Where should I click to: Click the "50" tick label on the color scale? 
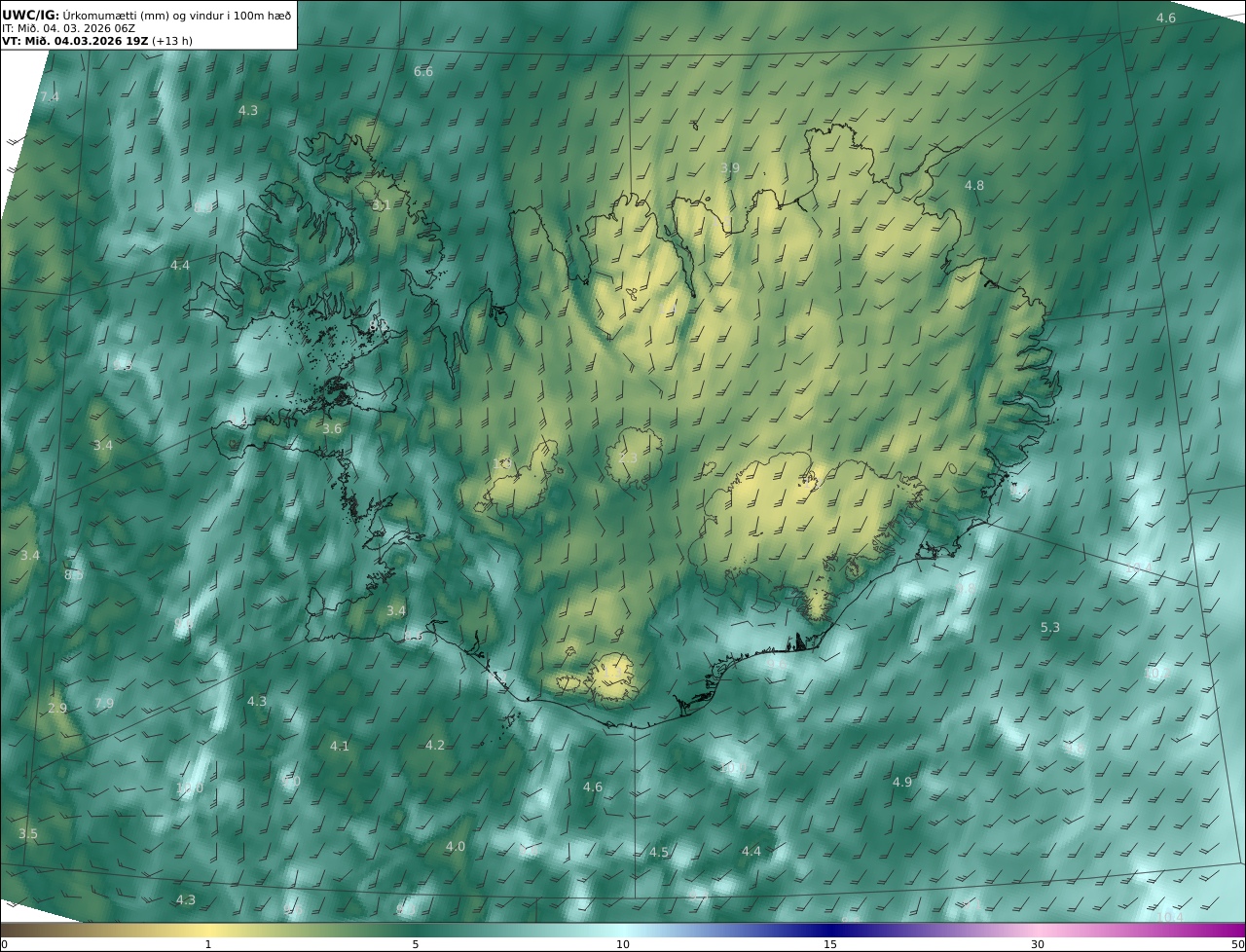(1238, 944)
